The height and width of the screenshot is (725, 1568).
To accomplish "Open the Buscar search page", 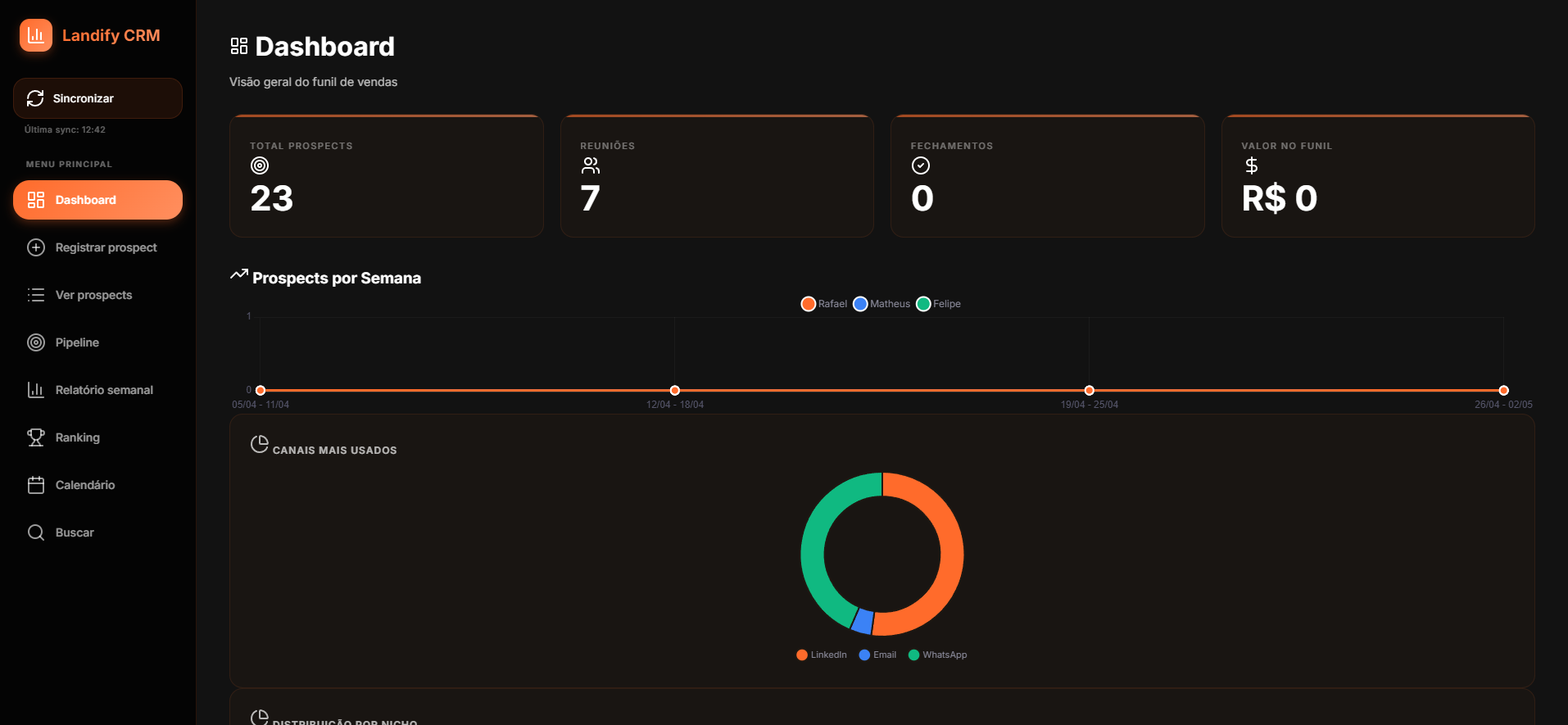I will pos(97,532).
